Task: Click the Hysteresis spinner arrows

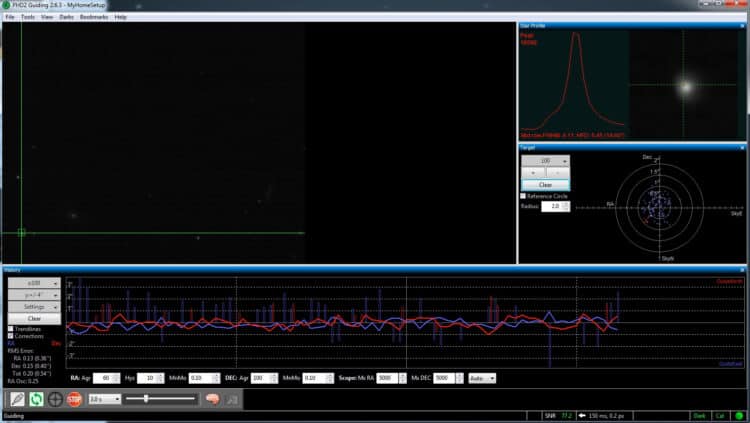Action: tap(161, 378)
